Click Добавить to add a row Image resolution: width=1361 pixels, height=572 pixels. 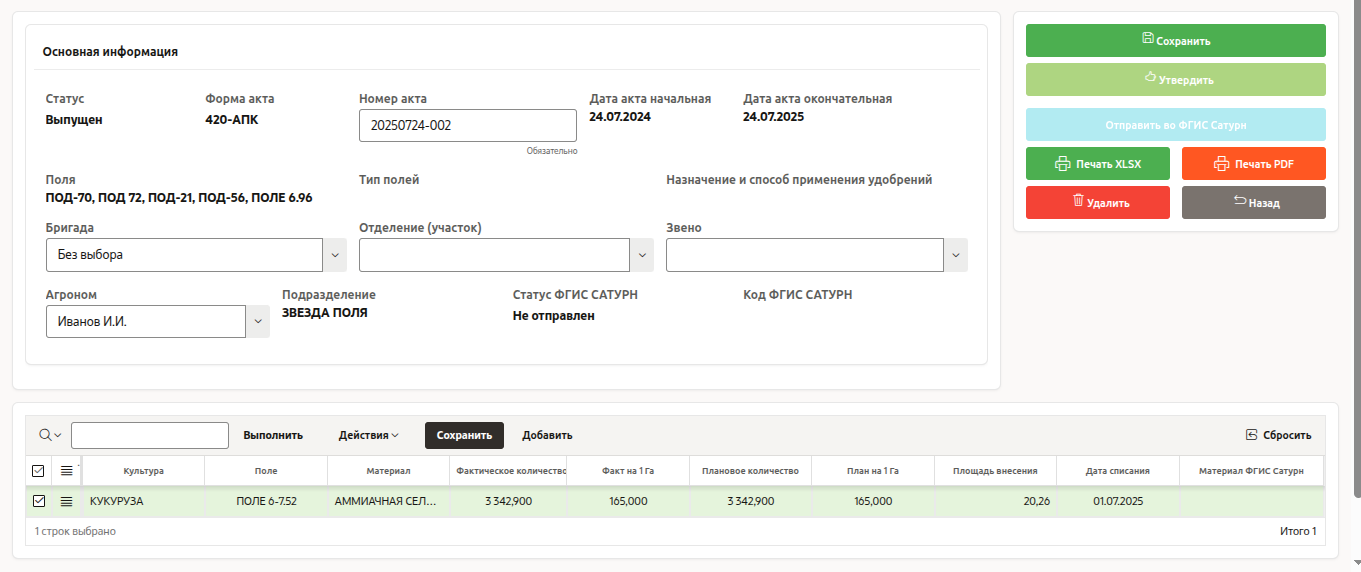pyautogui.click(x=547, y=435)
